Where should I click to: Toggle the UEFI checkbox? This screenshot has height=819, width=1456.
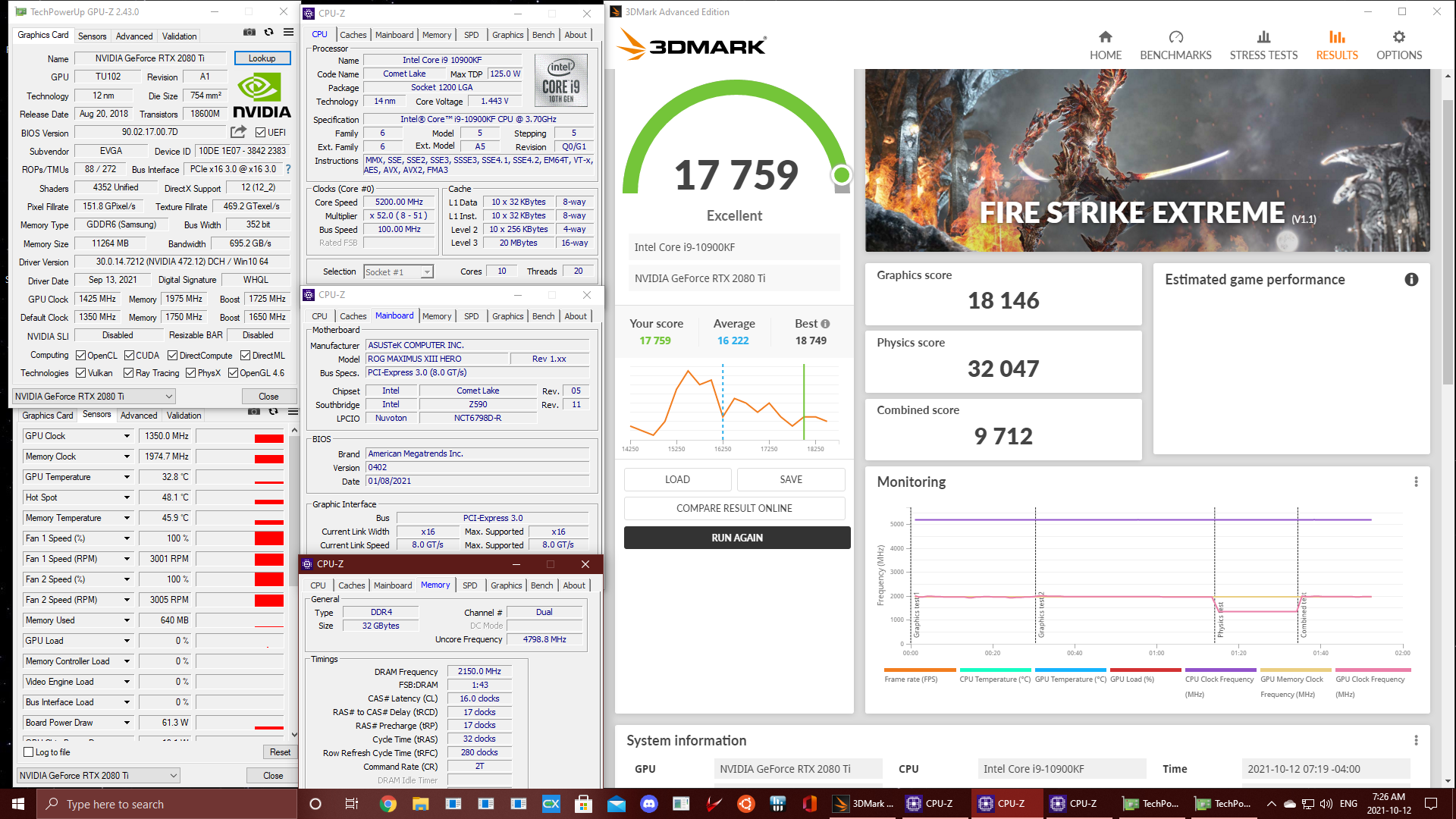[x=260, y=133]
